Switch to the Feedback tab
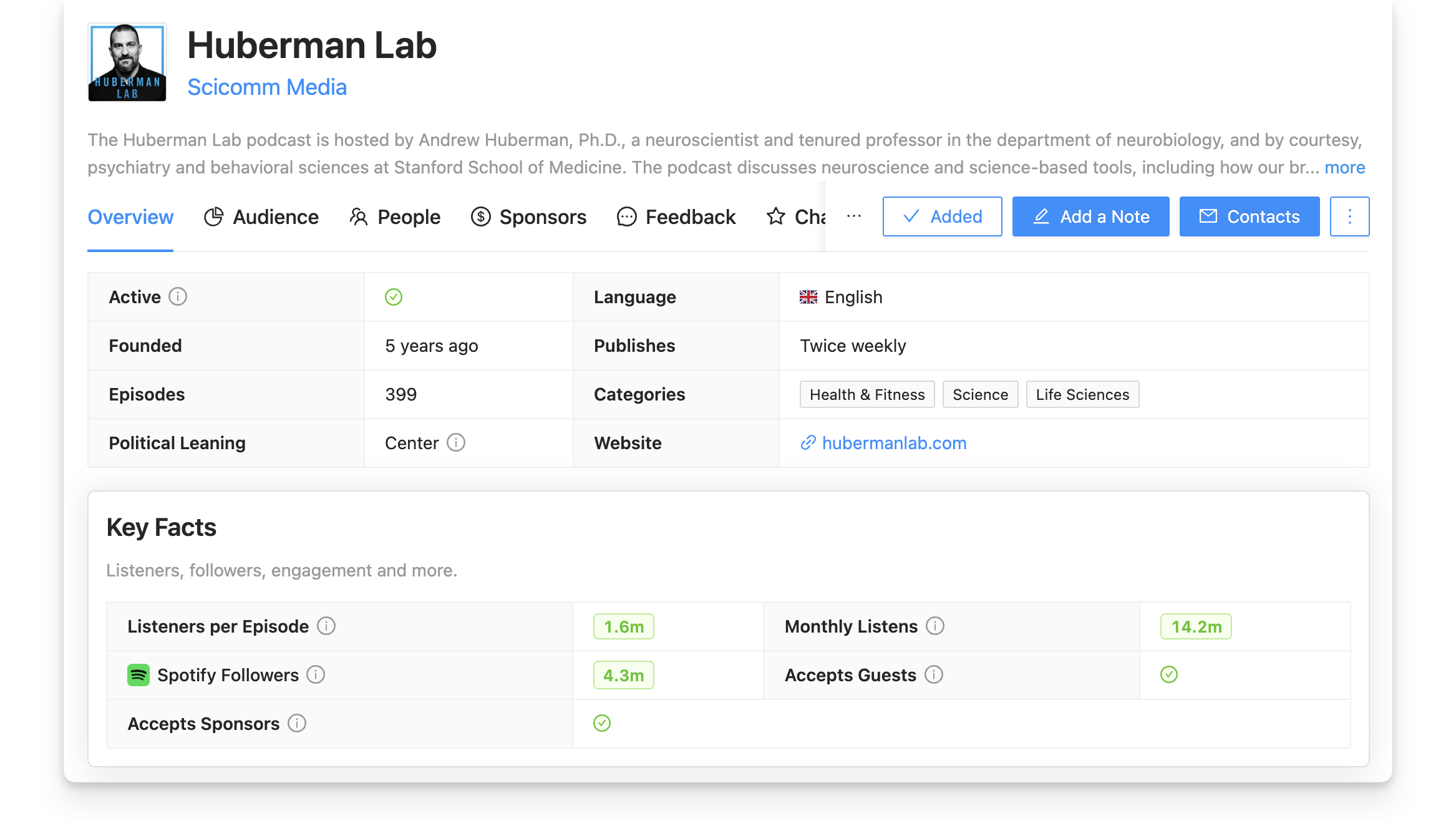Viewport: 1456px width, 821px height. click(677, 216)
